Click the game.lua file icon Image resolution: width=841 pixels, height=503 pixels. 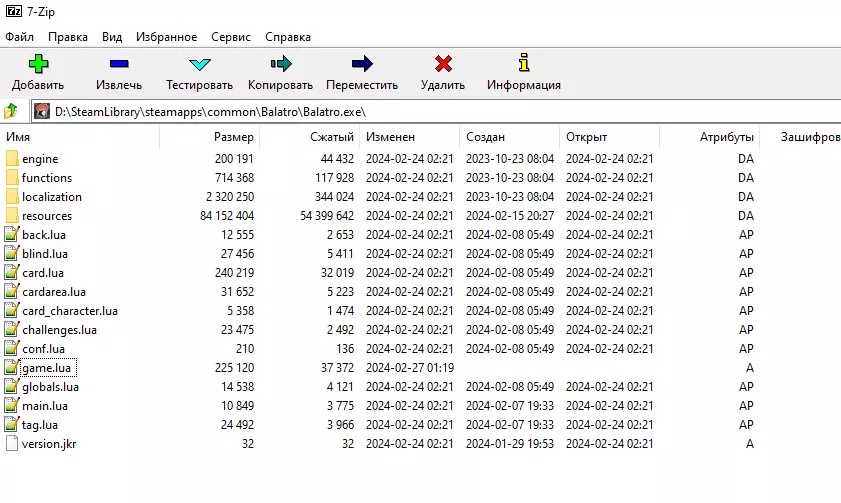(x=12, y=367)
